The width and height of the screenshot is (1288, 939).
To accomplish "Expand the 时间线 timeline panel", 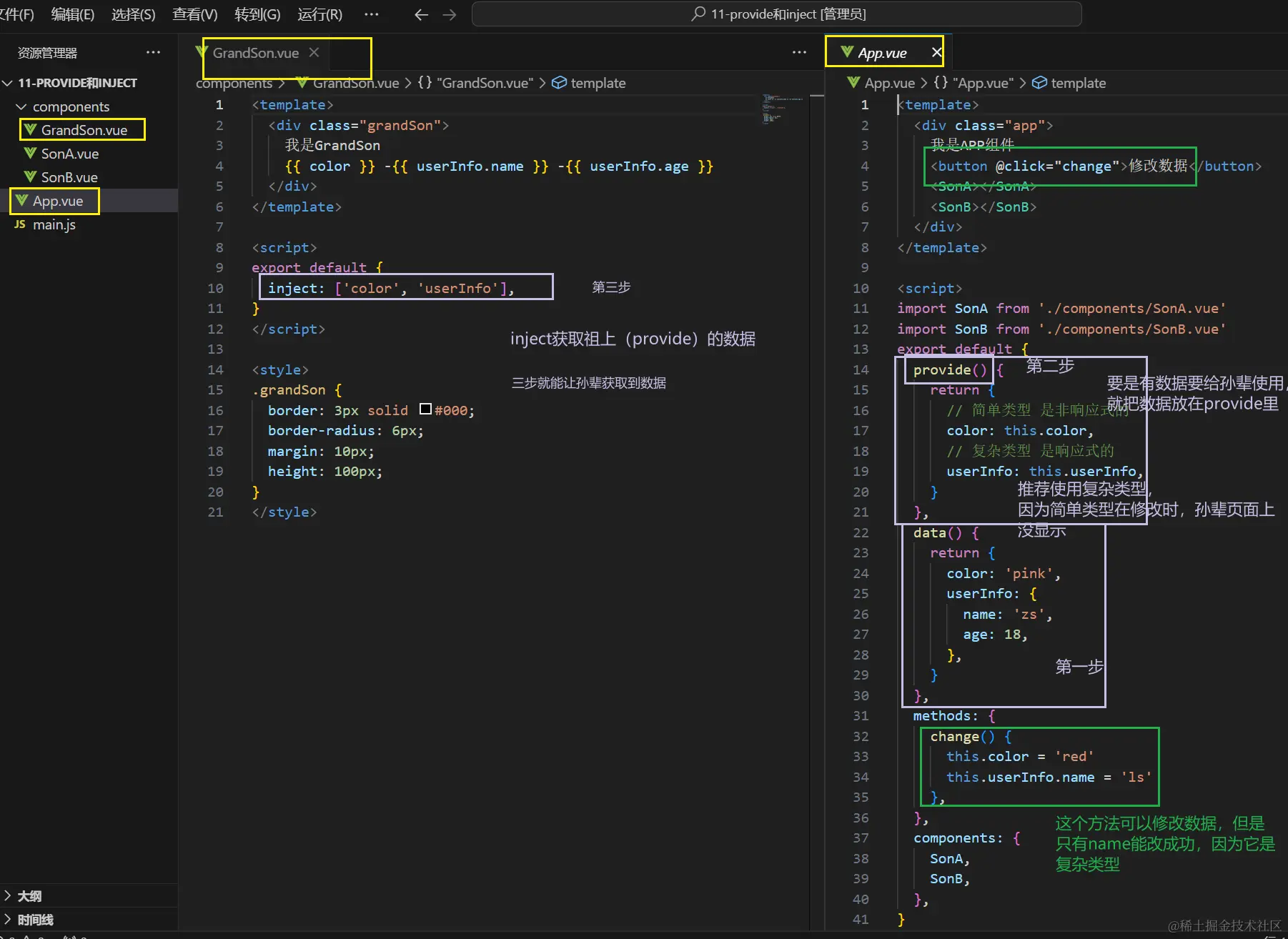I will tap(35, 920).
